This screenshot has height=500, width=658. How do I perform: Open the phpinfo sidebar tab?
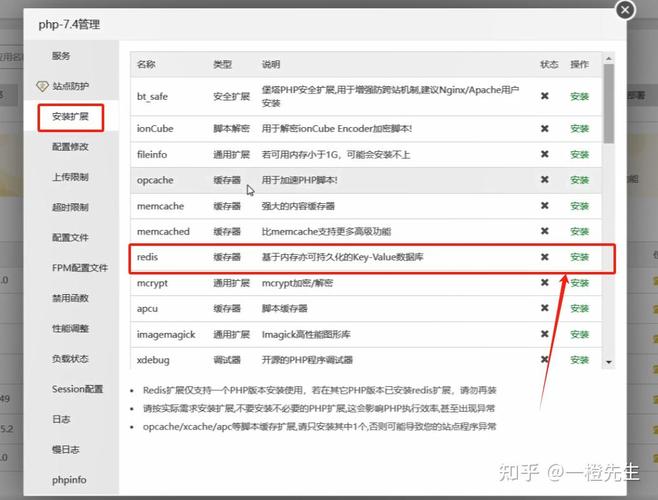[x=69, y=479]
